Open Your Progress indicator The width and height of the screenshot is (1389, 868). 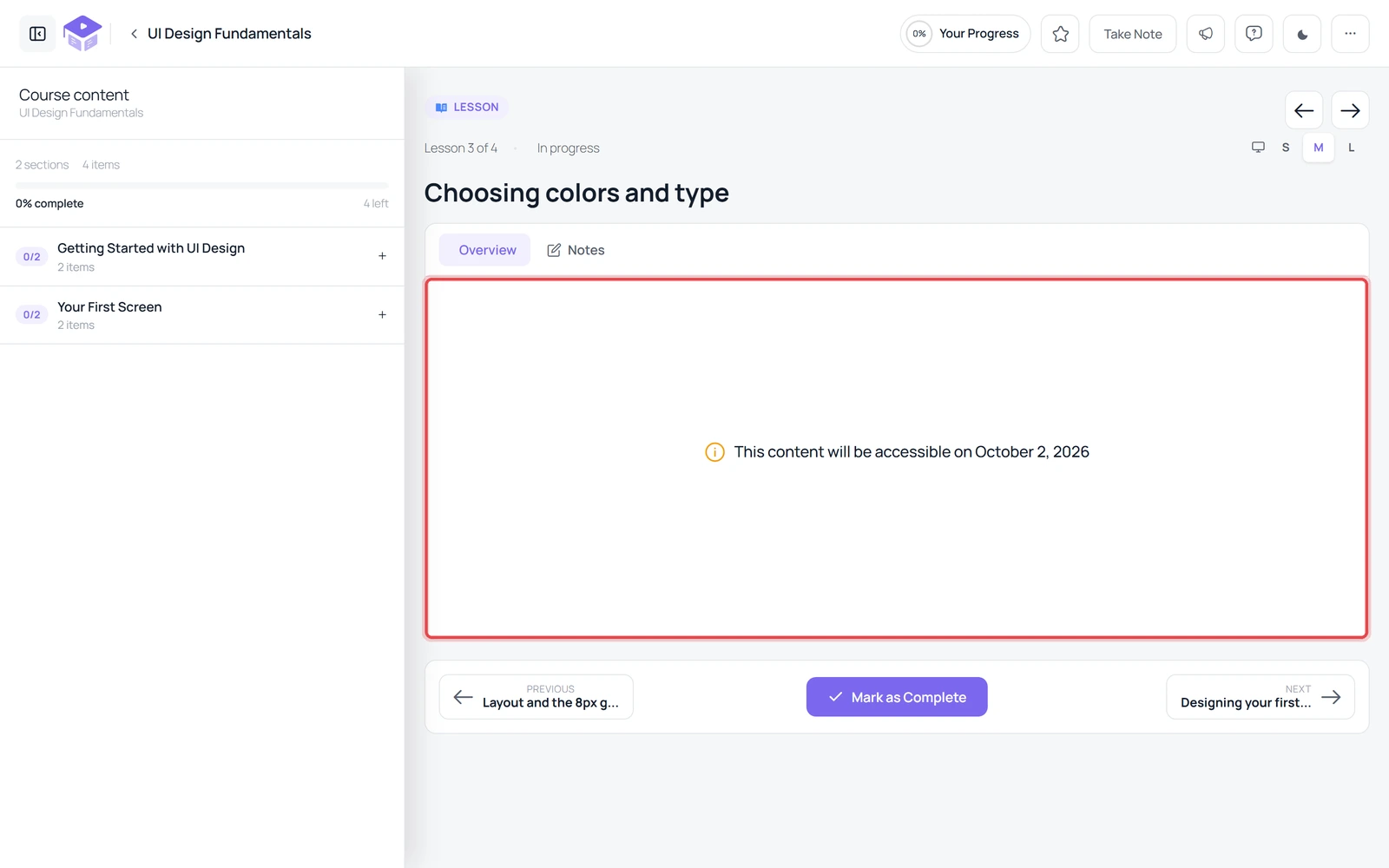[x=964, y=34]
